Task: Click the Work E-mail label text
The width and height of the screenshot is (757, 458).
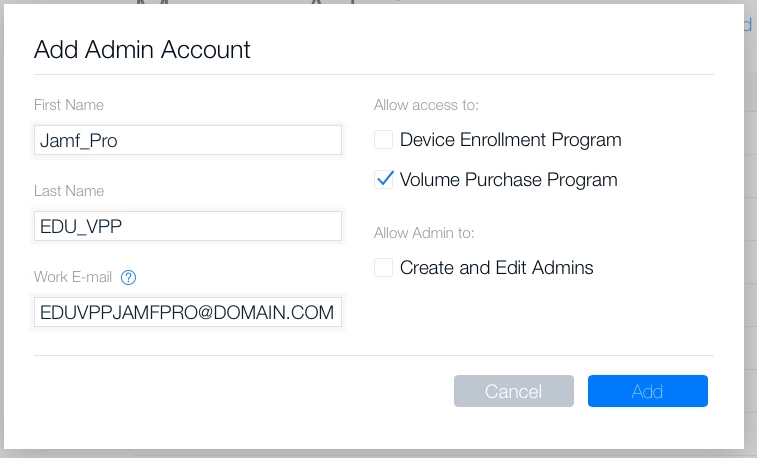Action: 73,277
